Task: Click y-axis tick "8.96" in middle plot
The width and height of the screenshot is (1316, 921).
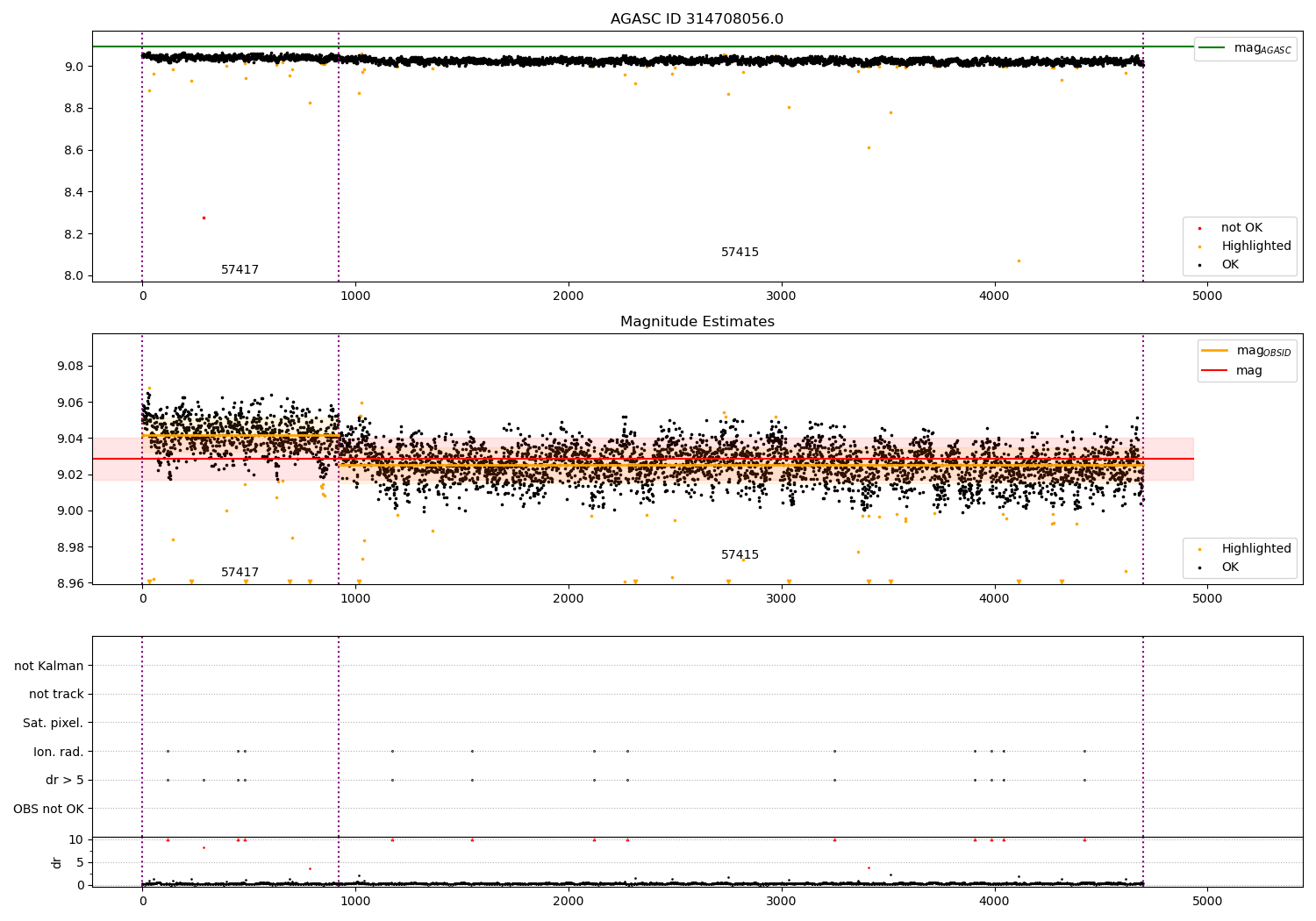Action: pyautogui.click(x=70, y=583)
